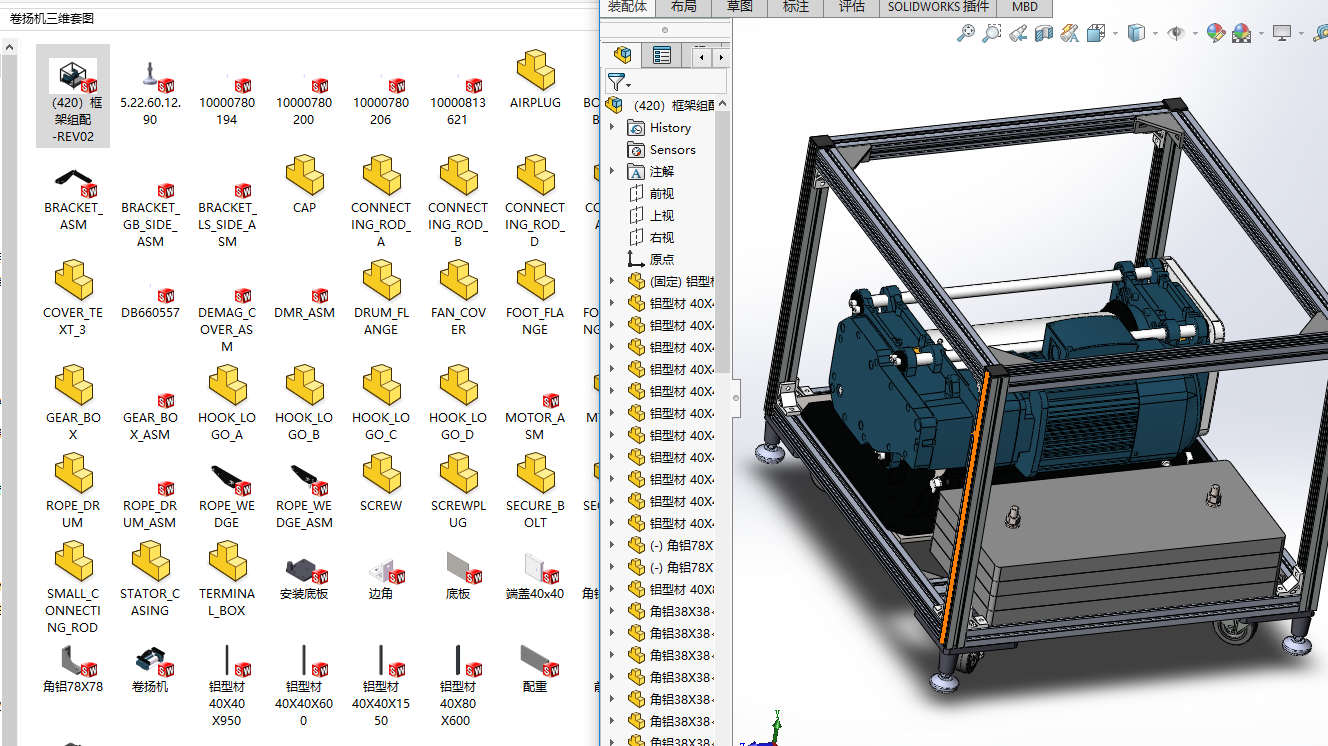1328x746 pixels.
Task: Open the PropertyManager tab icon
Action: (x=661, y=56)
